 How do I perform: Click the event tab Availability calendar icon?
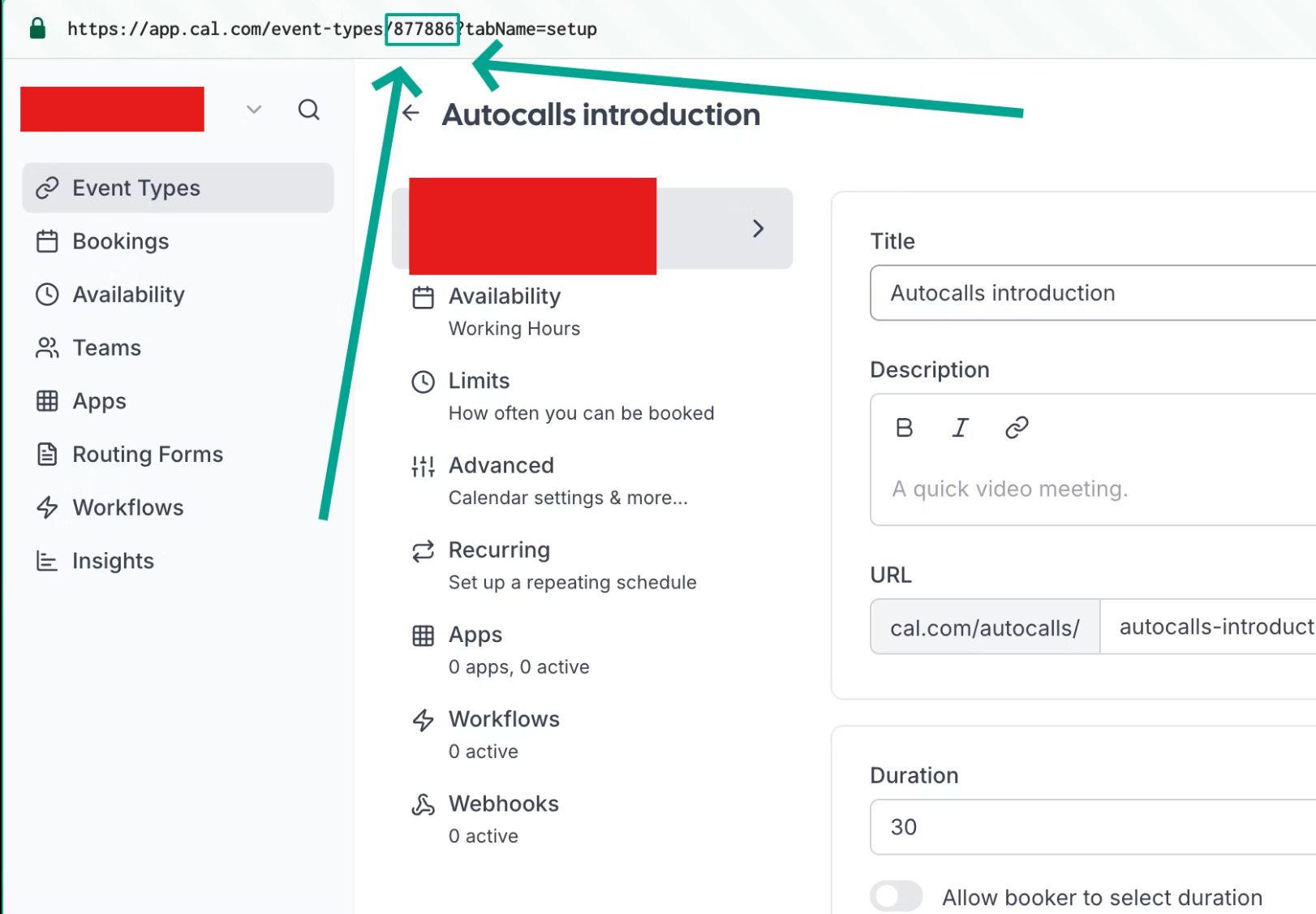coord(423,297)
